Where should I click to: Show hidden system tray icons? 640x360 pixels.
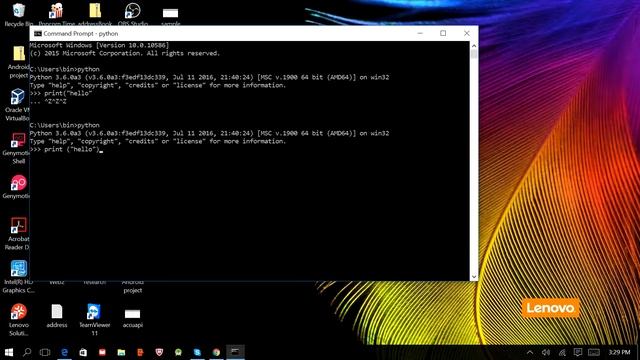[530, 352]
